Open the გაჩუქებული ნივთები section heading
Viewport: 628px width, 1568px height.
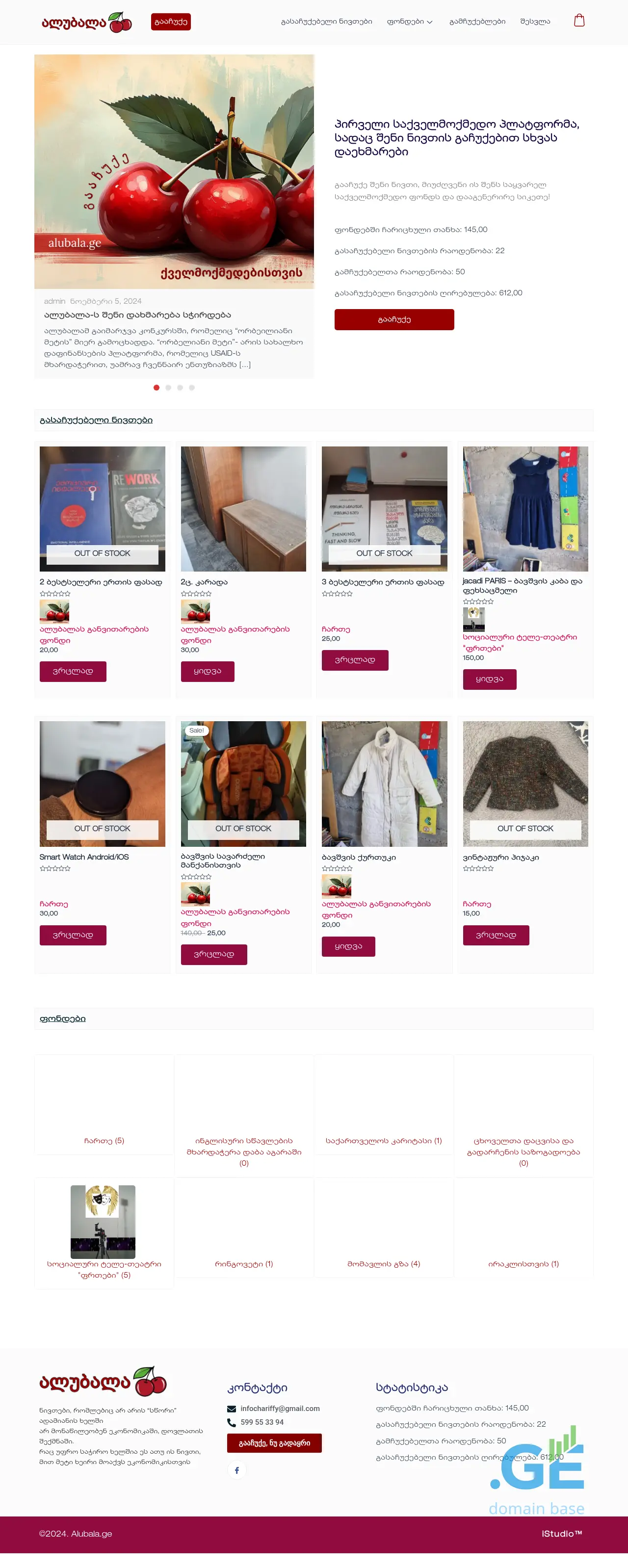click(x=96, y=420)
